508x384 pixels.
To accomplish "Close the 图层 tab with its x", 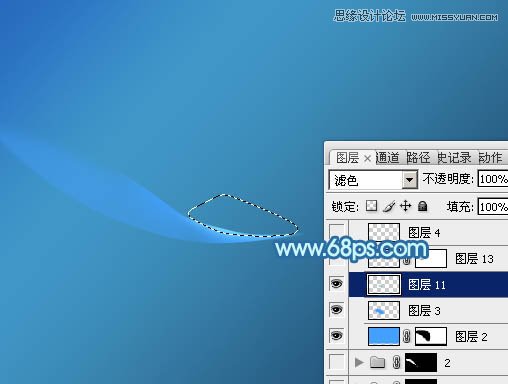I will [367, 158].
